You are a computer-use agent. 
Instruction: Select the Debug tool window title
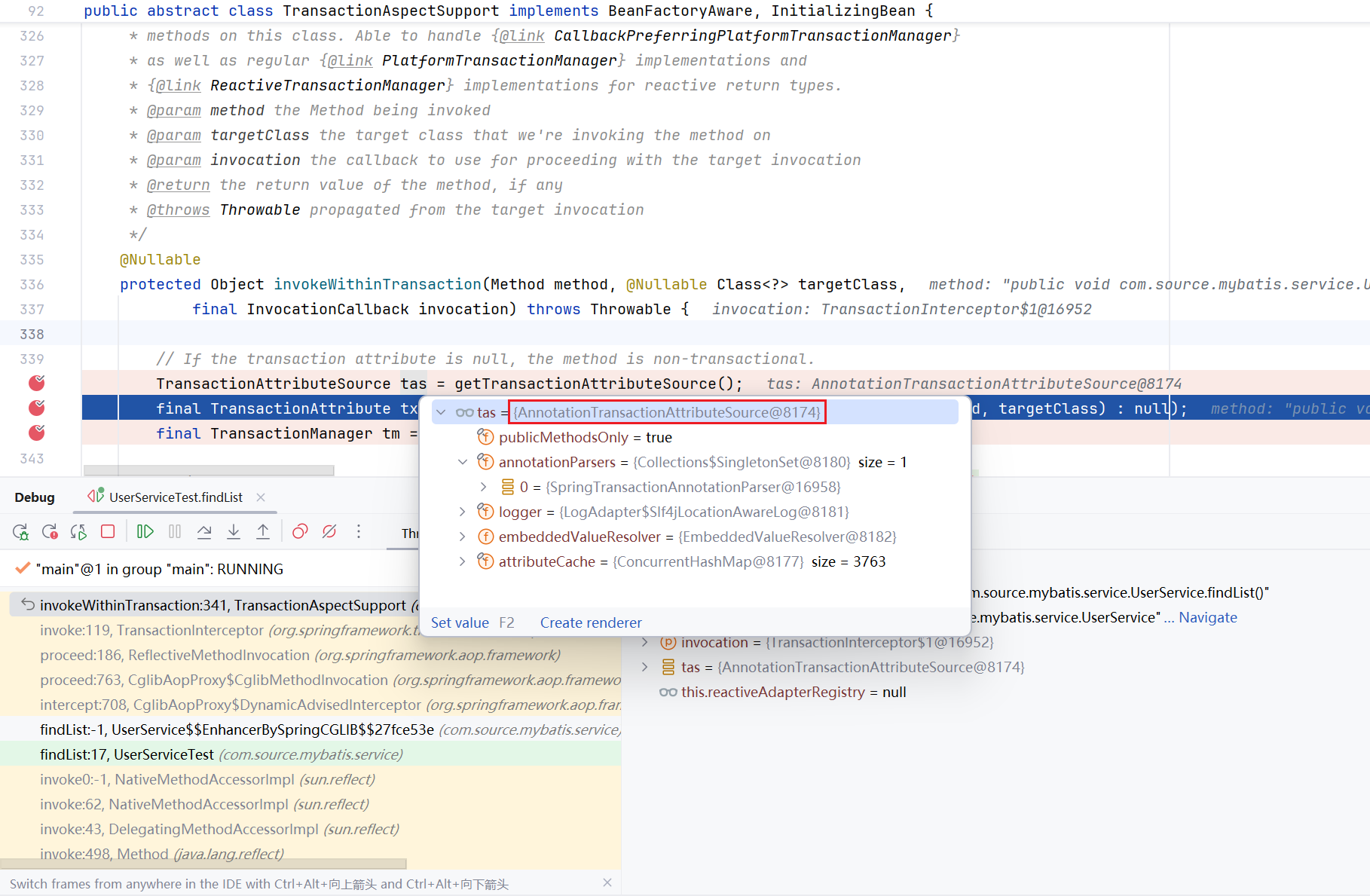(x=35, y=497)
